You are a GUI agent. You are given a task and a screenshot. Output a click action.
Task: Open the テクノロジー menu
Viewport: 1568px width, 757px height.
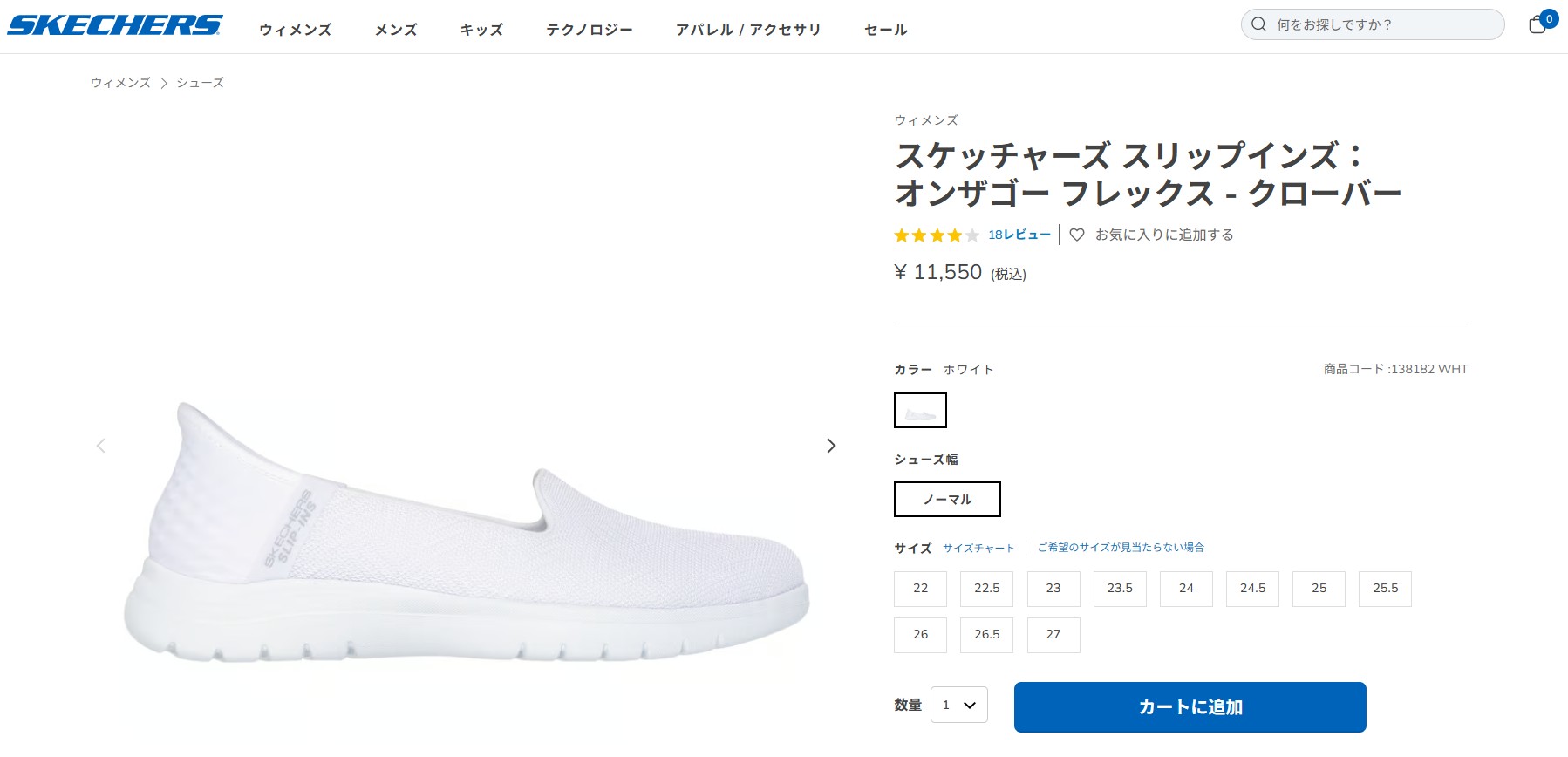tap(590, 29)
